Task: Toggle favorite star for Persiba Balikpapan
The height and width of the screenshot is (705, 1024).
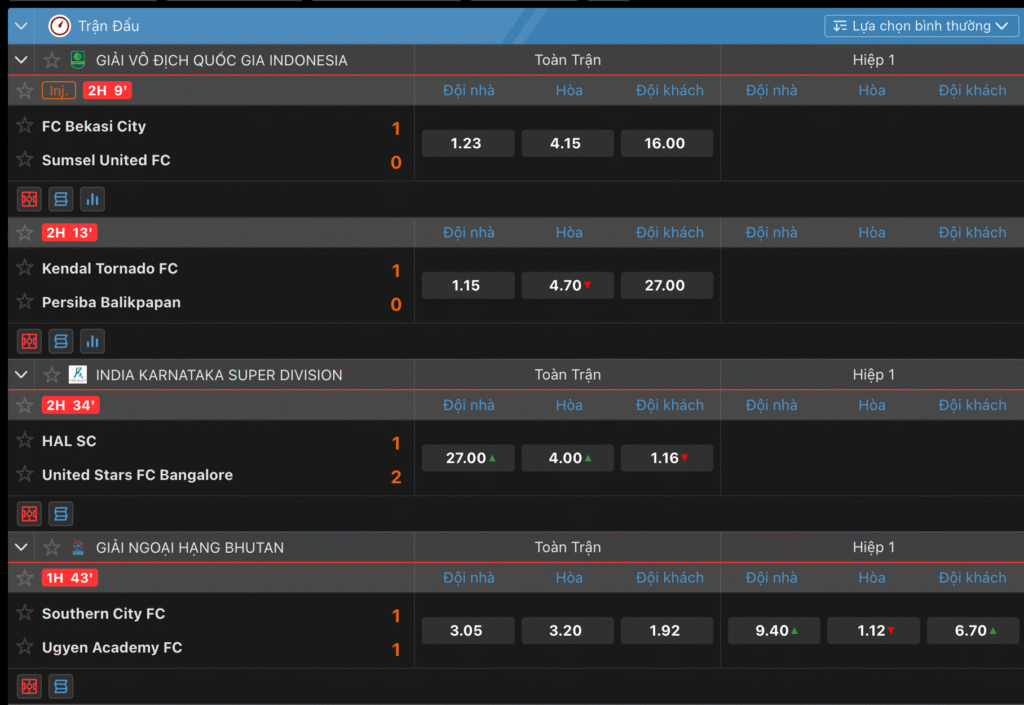Action: (x=25, y=302)
